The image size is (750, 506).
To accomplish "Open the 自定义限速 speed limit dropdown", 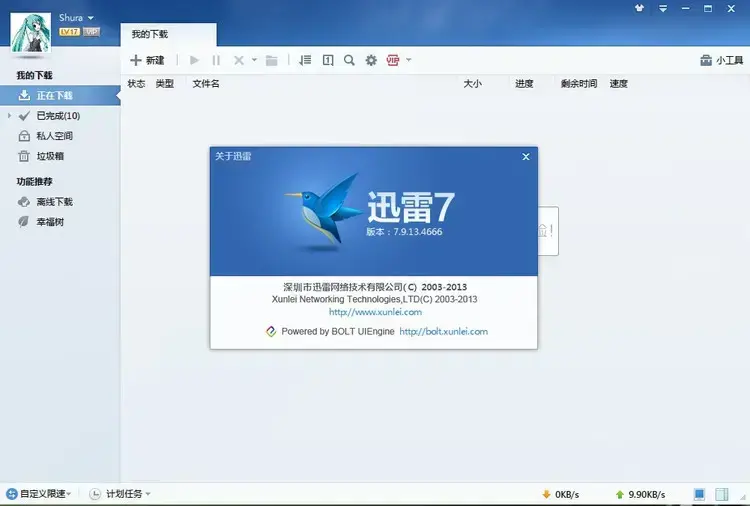I will pos(39,494).
